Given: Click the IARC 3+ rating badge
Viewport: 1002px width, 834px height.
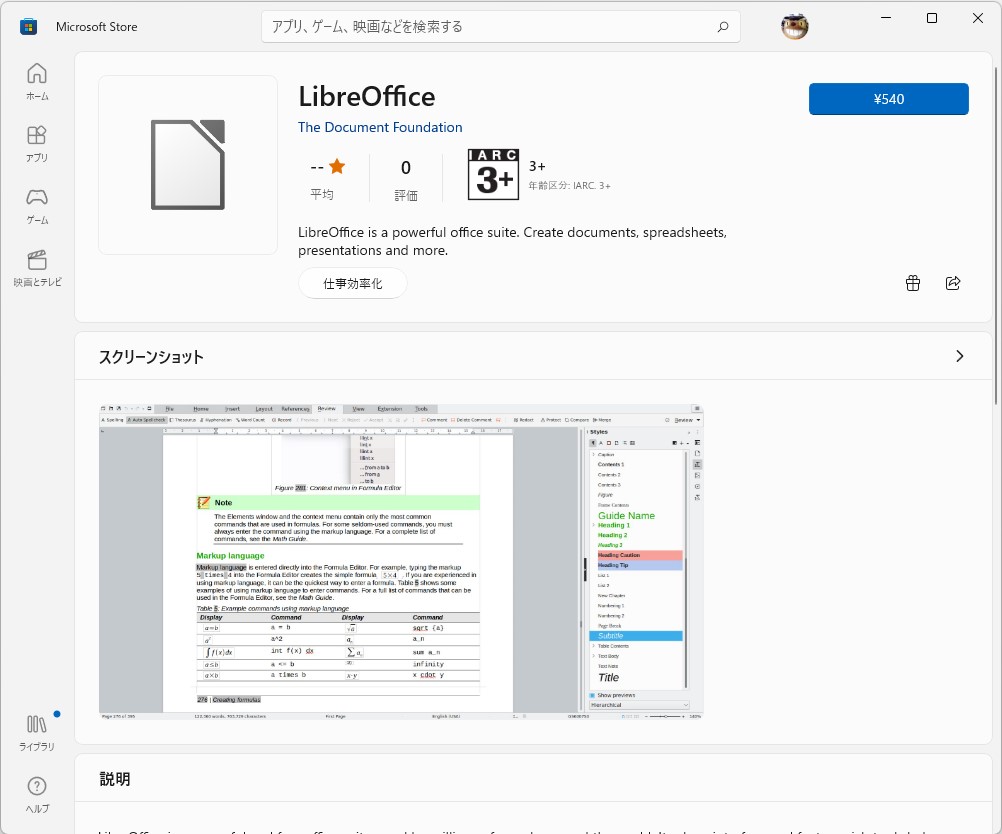Looking at the screenshot, I should click(493, 174).
